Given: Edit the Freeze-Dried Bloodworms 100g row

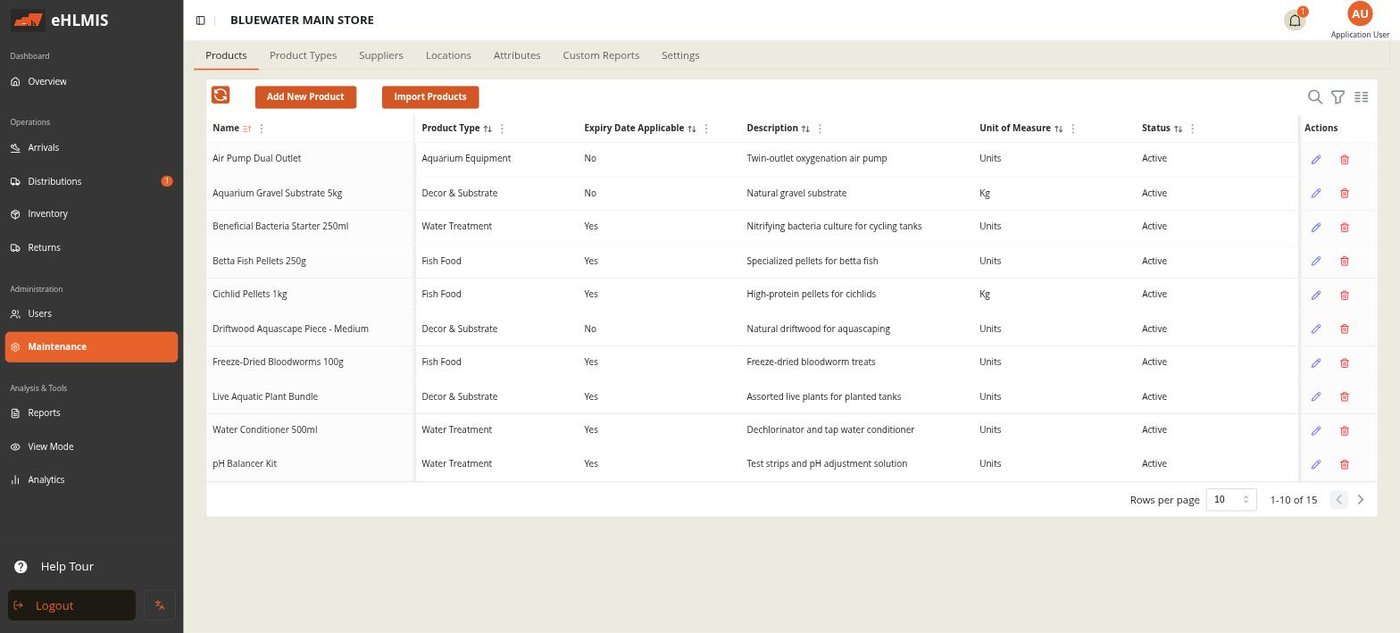Looking at the screenshot, I should [x=1316, y=363].
